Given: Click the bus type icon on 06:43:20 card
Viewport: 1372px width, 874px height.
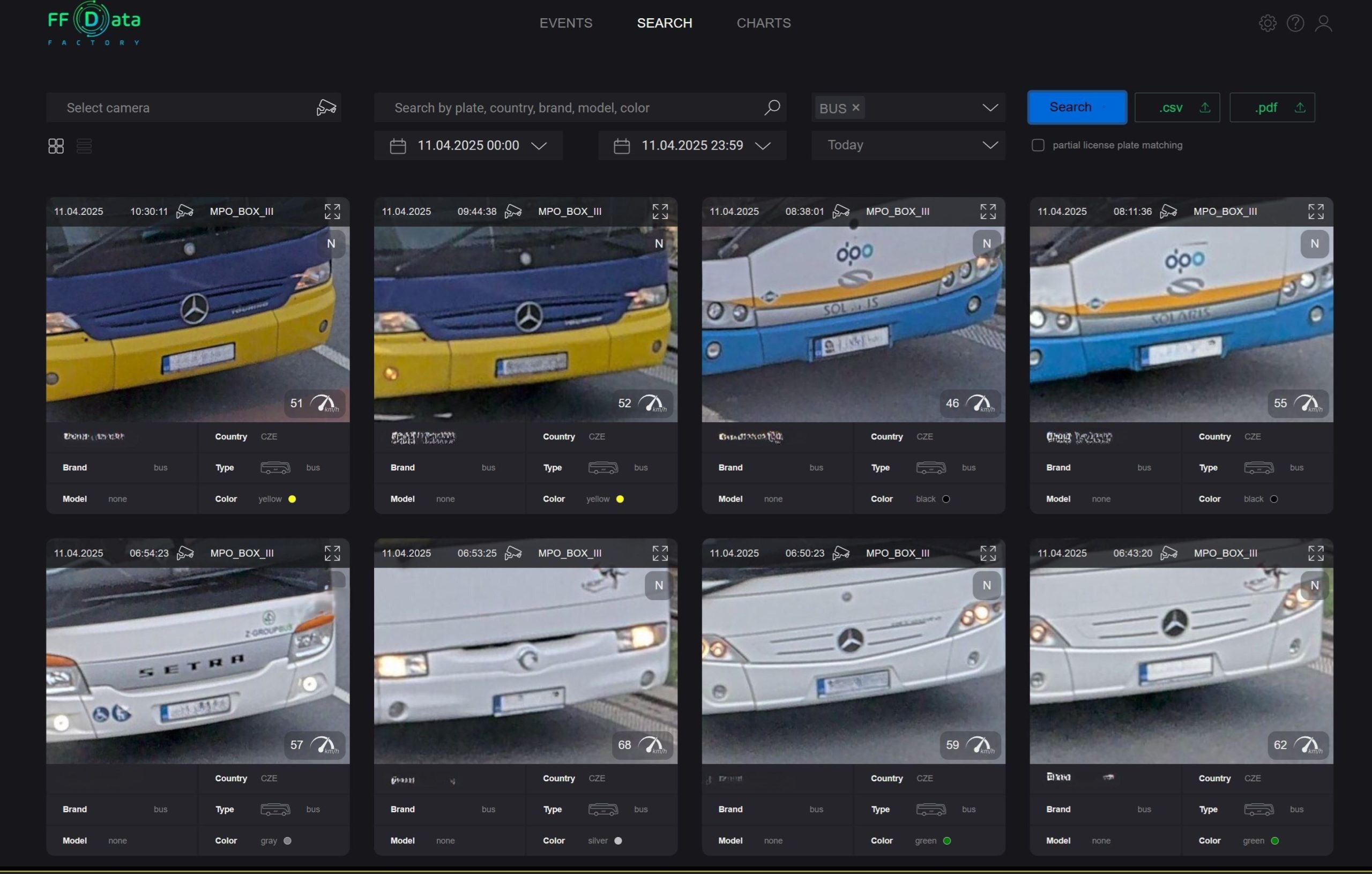Looking at the screenshot, I should coord(1258,810).
